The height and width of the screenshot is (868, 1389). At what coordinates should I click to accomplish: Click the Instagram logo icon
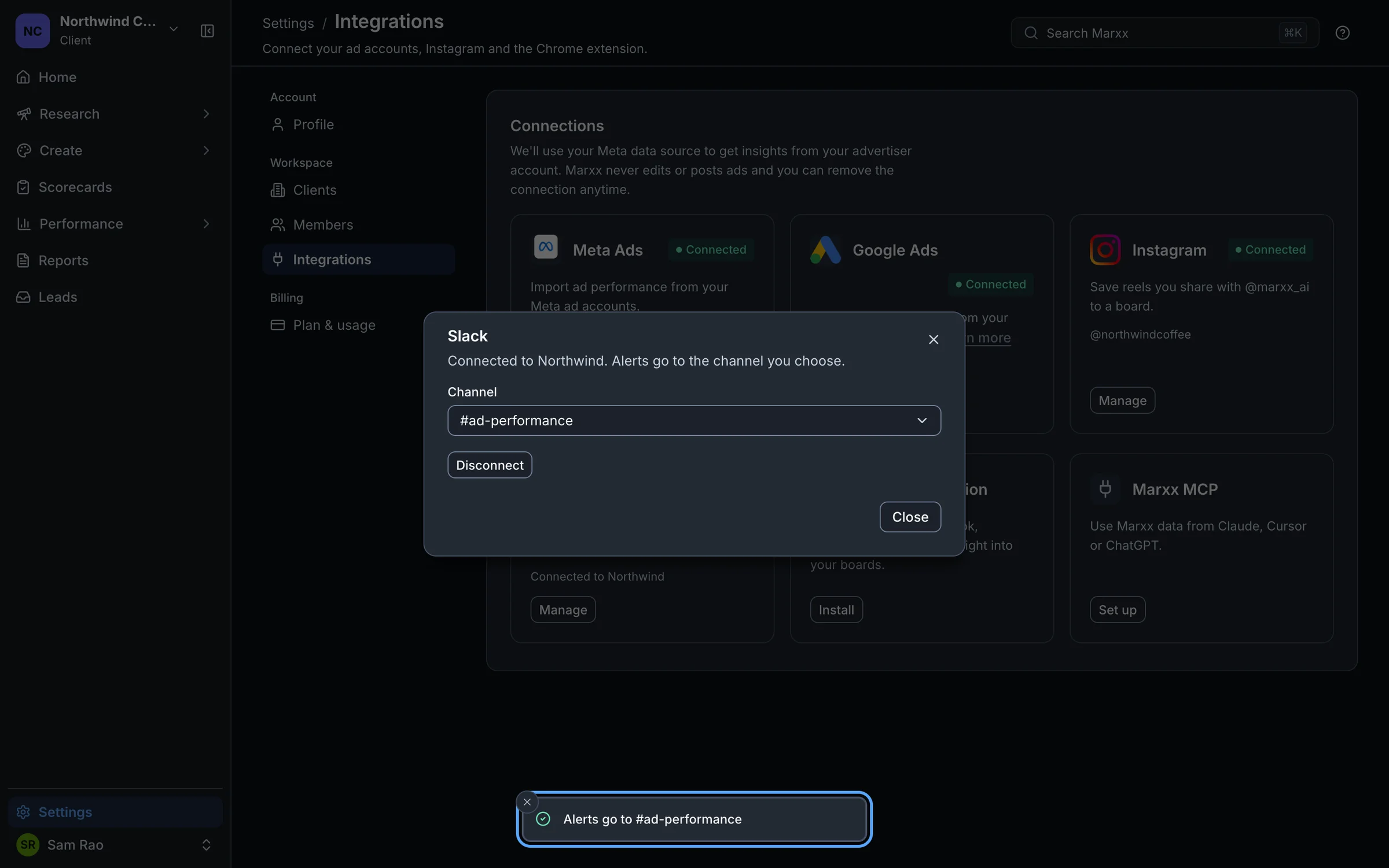point(1105,250)
